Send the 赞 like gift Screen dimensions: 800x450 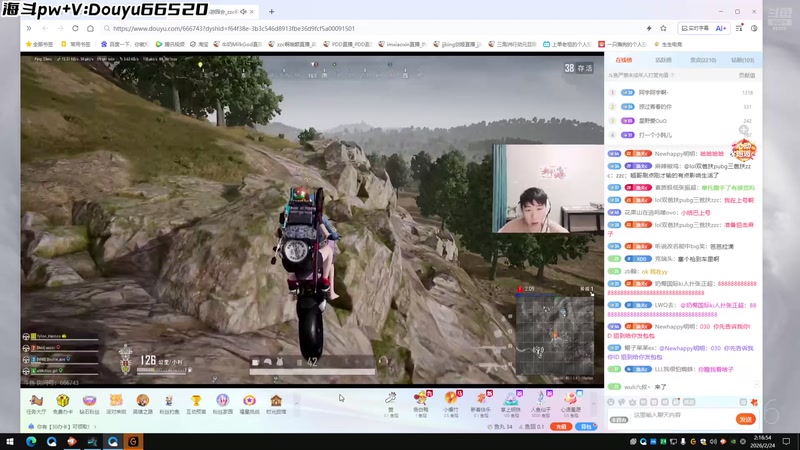pos(391,405)
